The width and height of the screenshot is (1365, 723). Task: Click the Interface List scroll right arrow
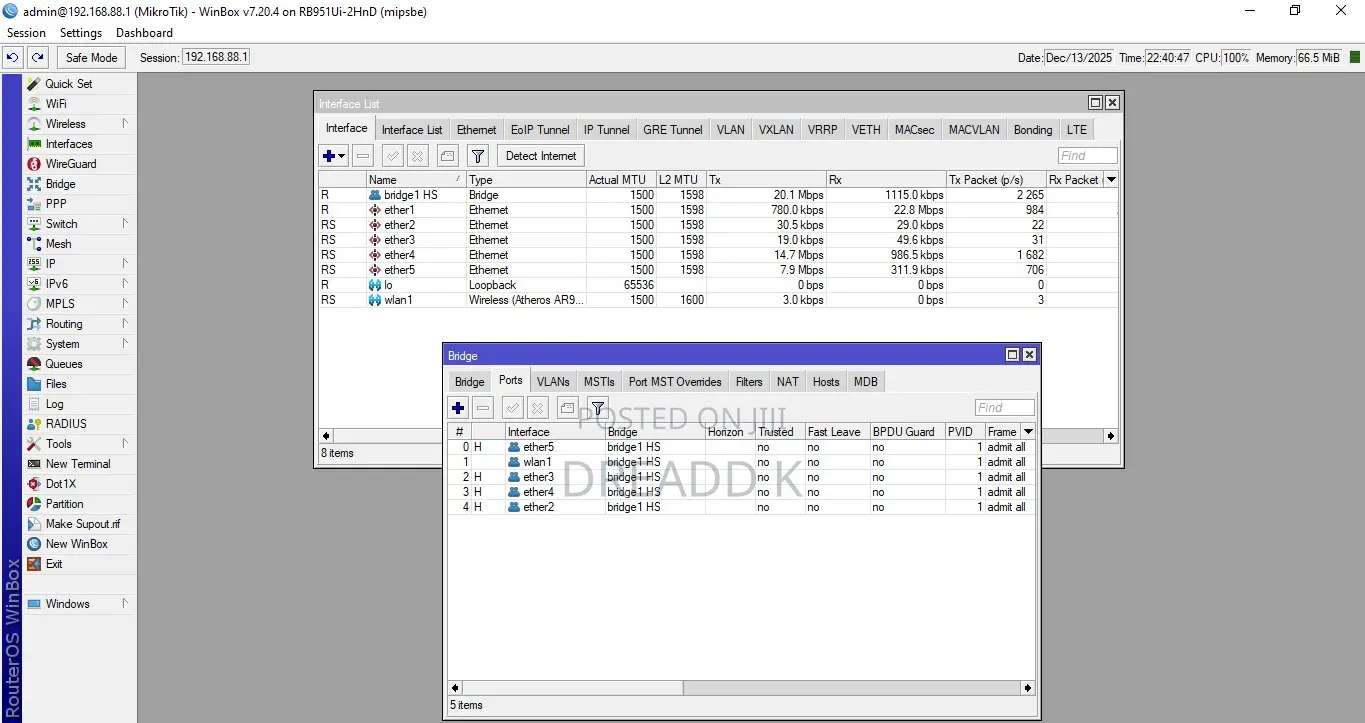click(x=1110, y=436)
